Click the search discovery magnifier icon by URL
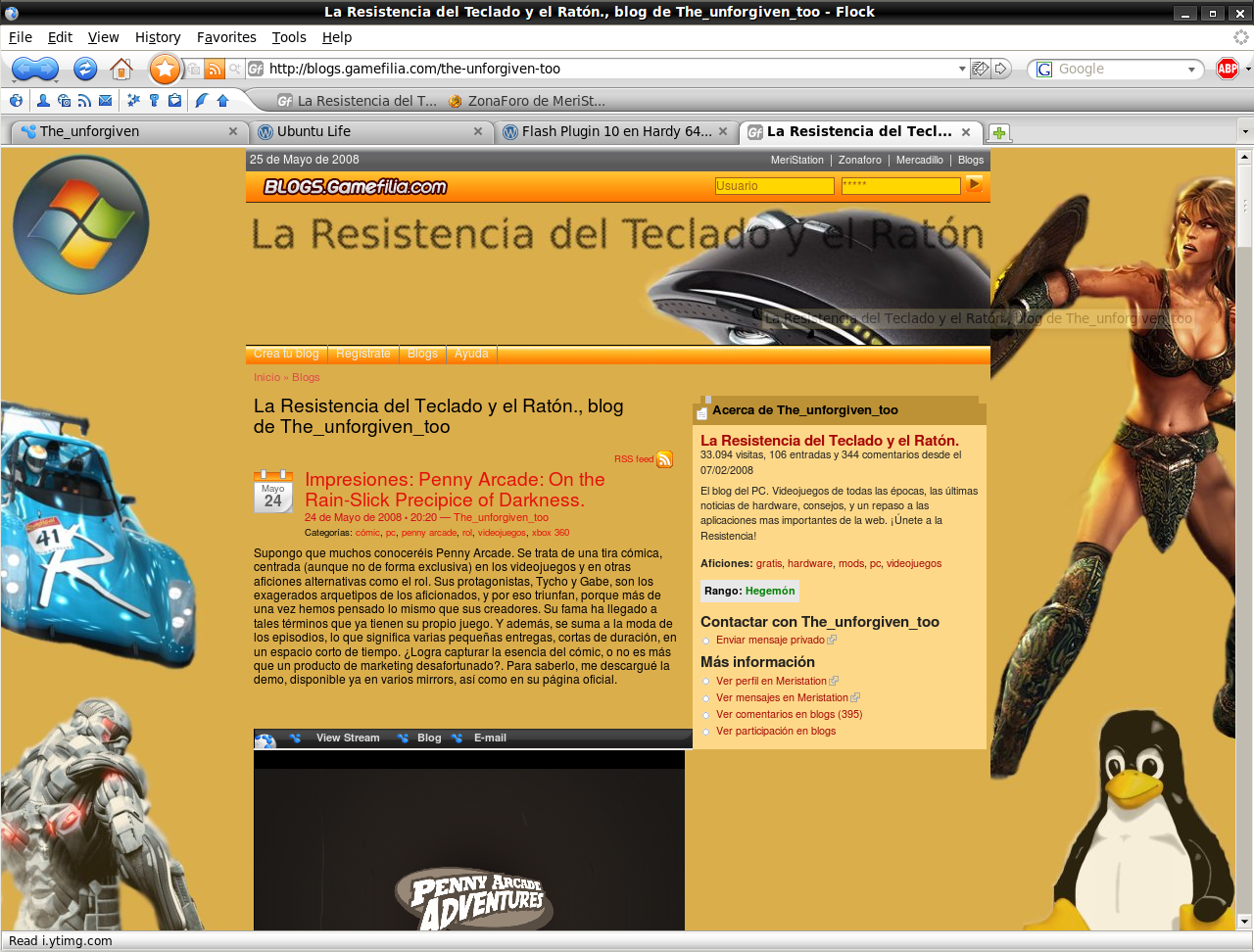 pos(235,69)
